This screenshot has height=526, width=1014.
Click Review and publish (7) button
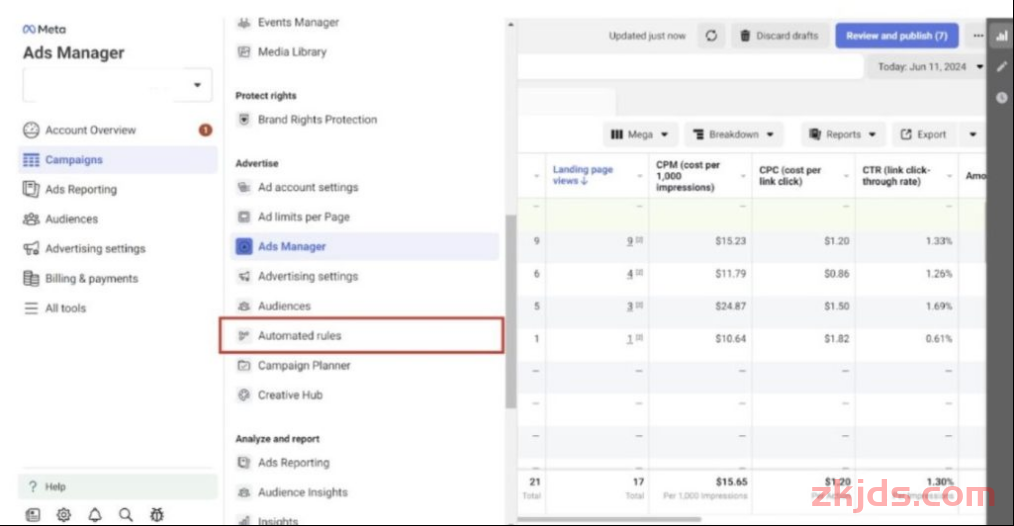(897, 36)
